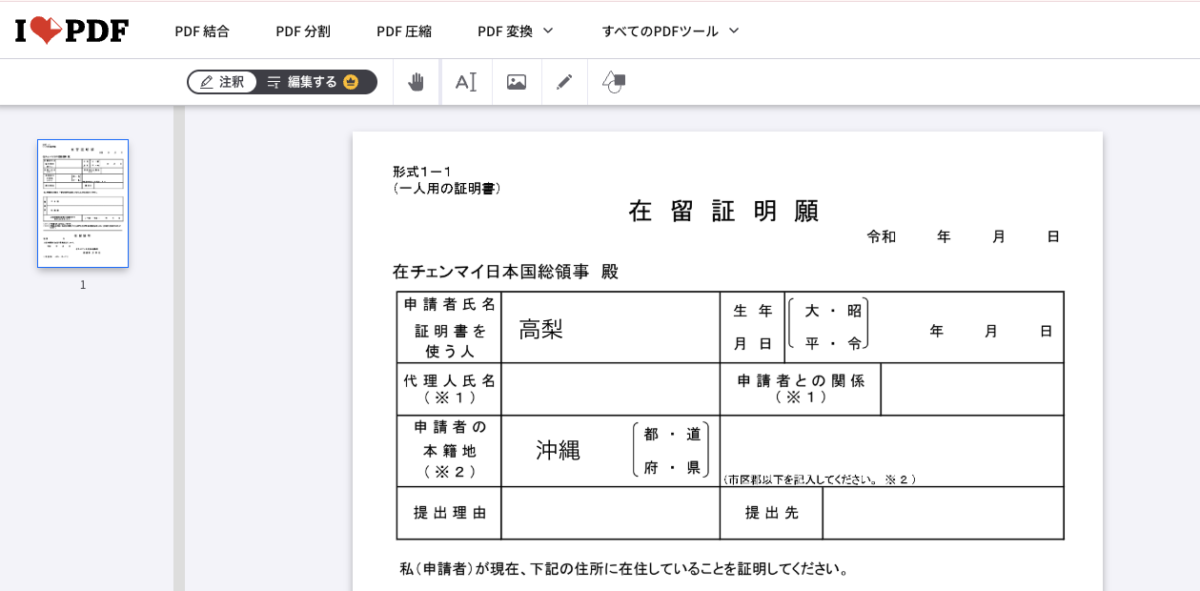The height and width of the screenshot is (591, 1200).
Task: Click pencil icon in 注釈 toggle
Action: point(206,82)
